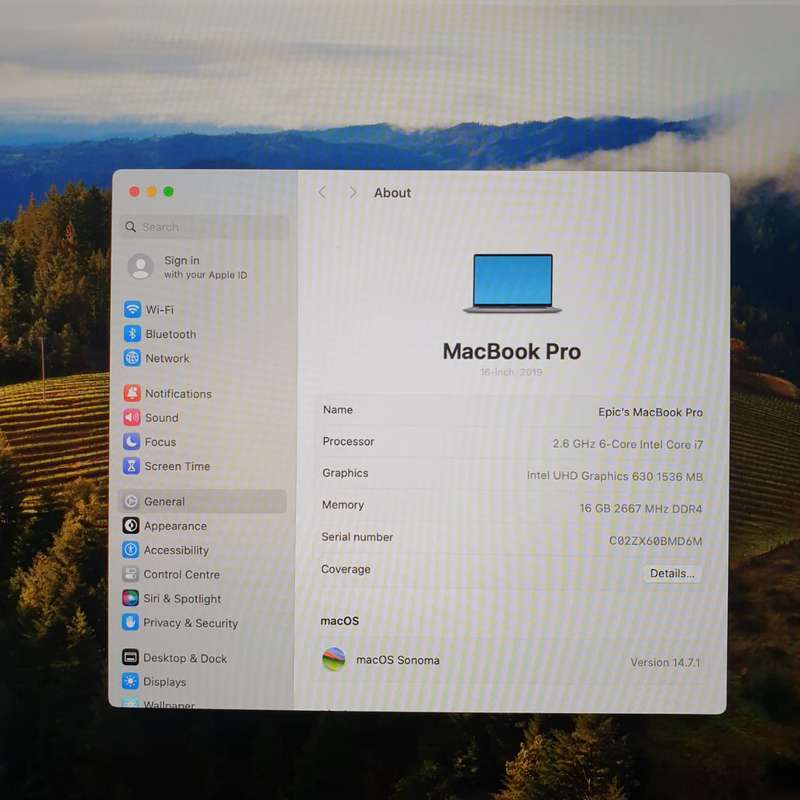Open Notifications bell icon
The height and width of the screenshot is (800, 800).
[x=132, y=393]
